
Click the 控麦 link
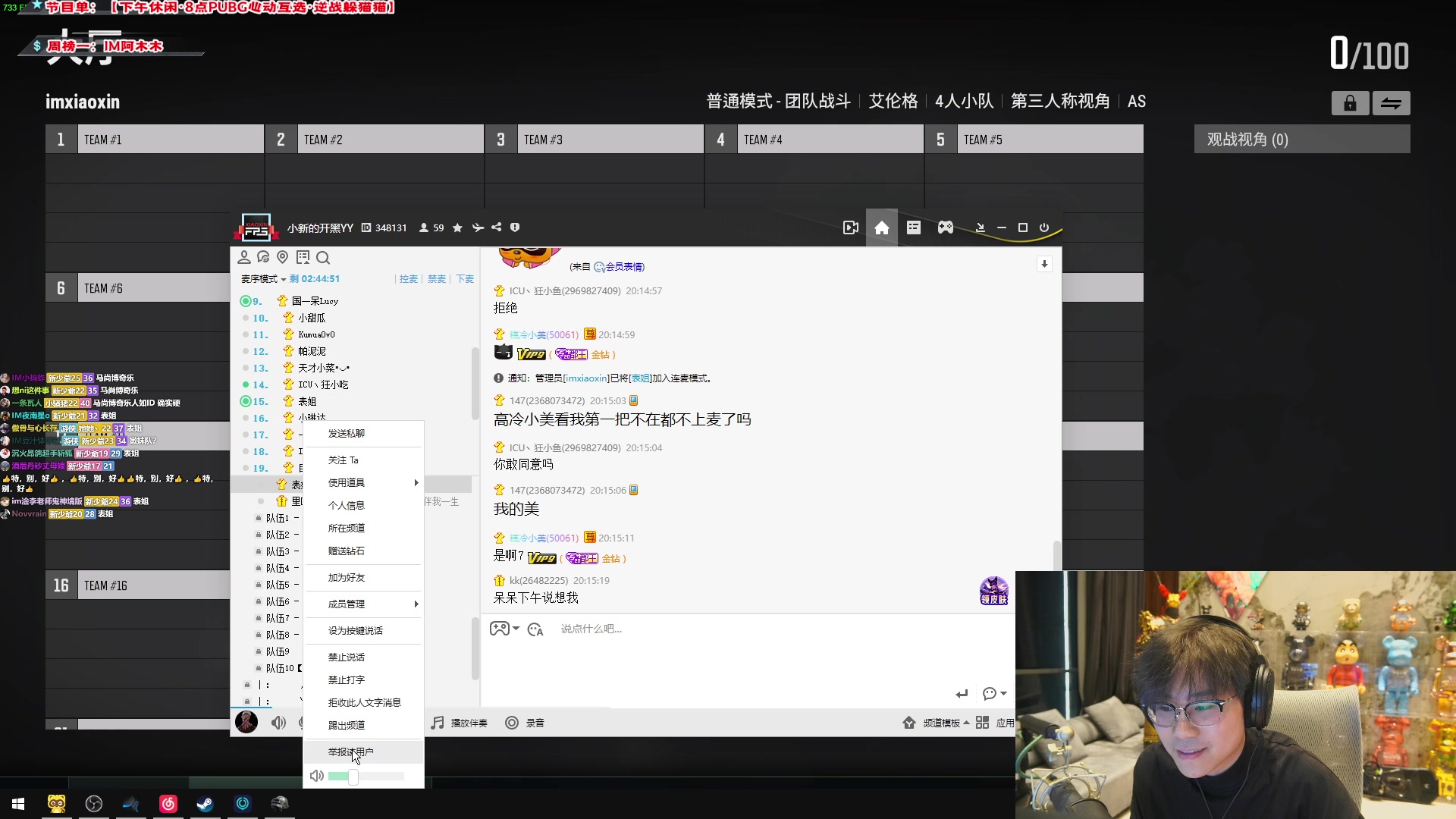[x=409, y=279]
